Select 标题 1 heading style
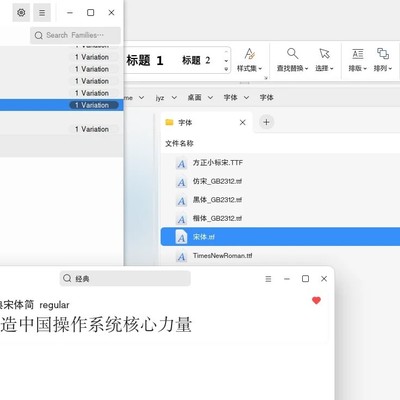 click(144, 61)
